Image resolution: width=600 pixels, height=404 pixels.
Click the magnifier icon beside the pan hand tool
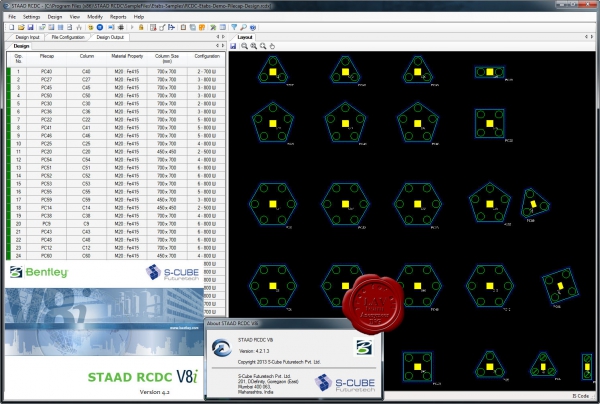pyautogui.click(x=263, y=46)
